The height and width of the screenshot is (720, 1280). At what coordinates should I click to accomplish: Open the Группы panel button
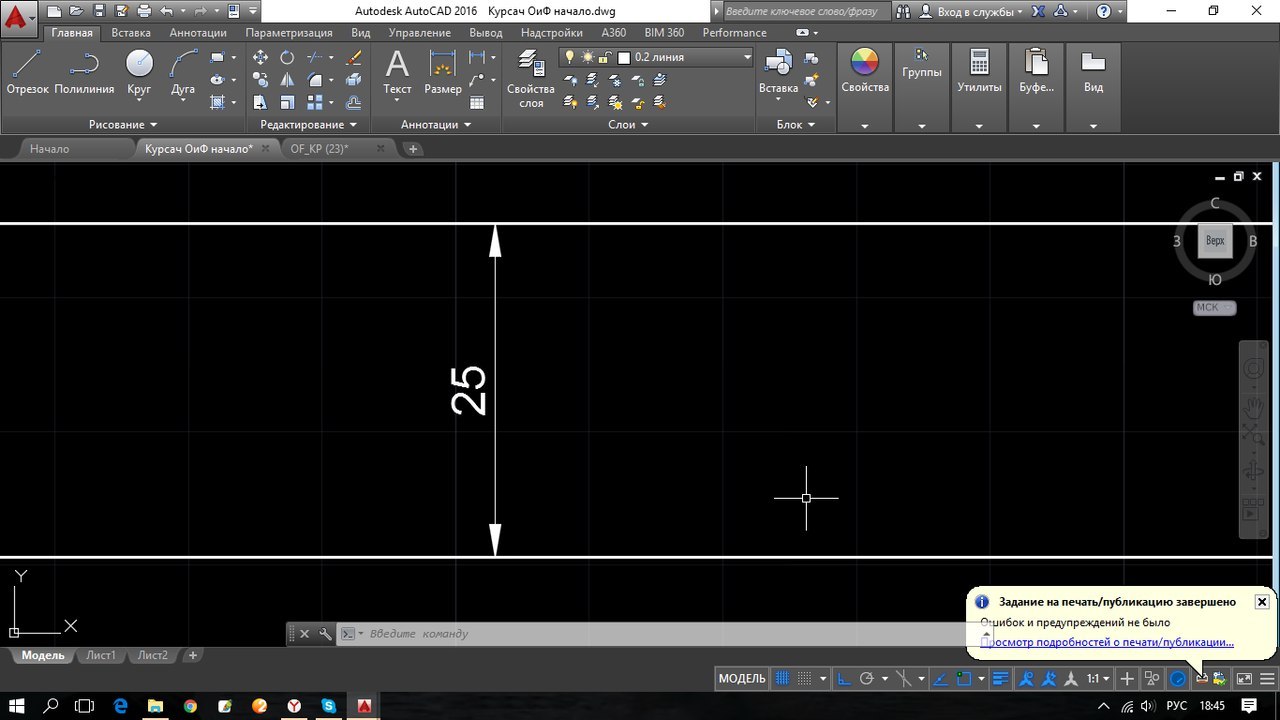(921, 87)
